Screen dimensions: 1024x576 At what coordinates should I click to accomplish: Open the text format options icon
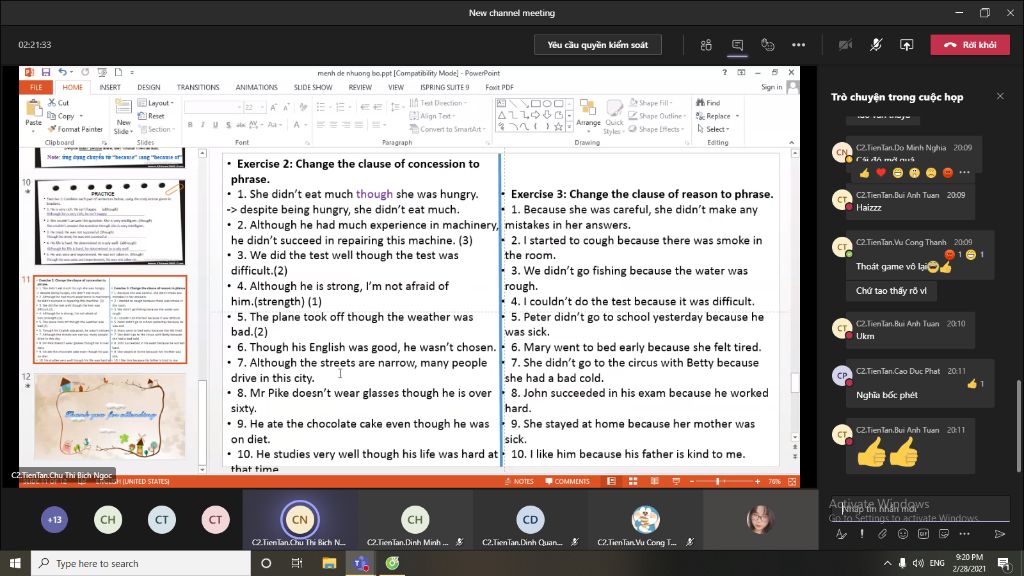(841, 534)
